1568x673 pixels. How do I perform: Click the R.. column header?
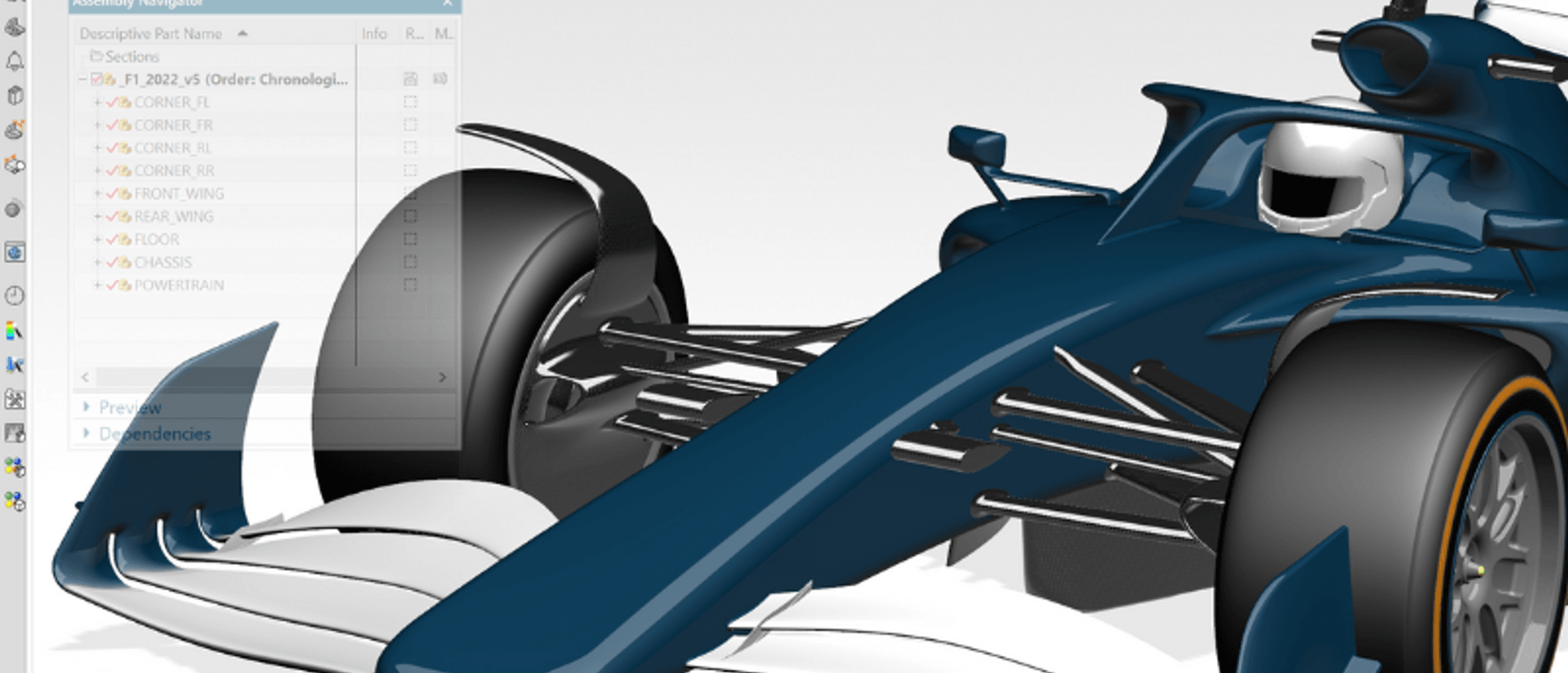pos(414,33)
